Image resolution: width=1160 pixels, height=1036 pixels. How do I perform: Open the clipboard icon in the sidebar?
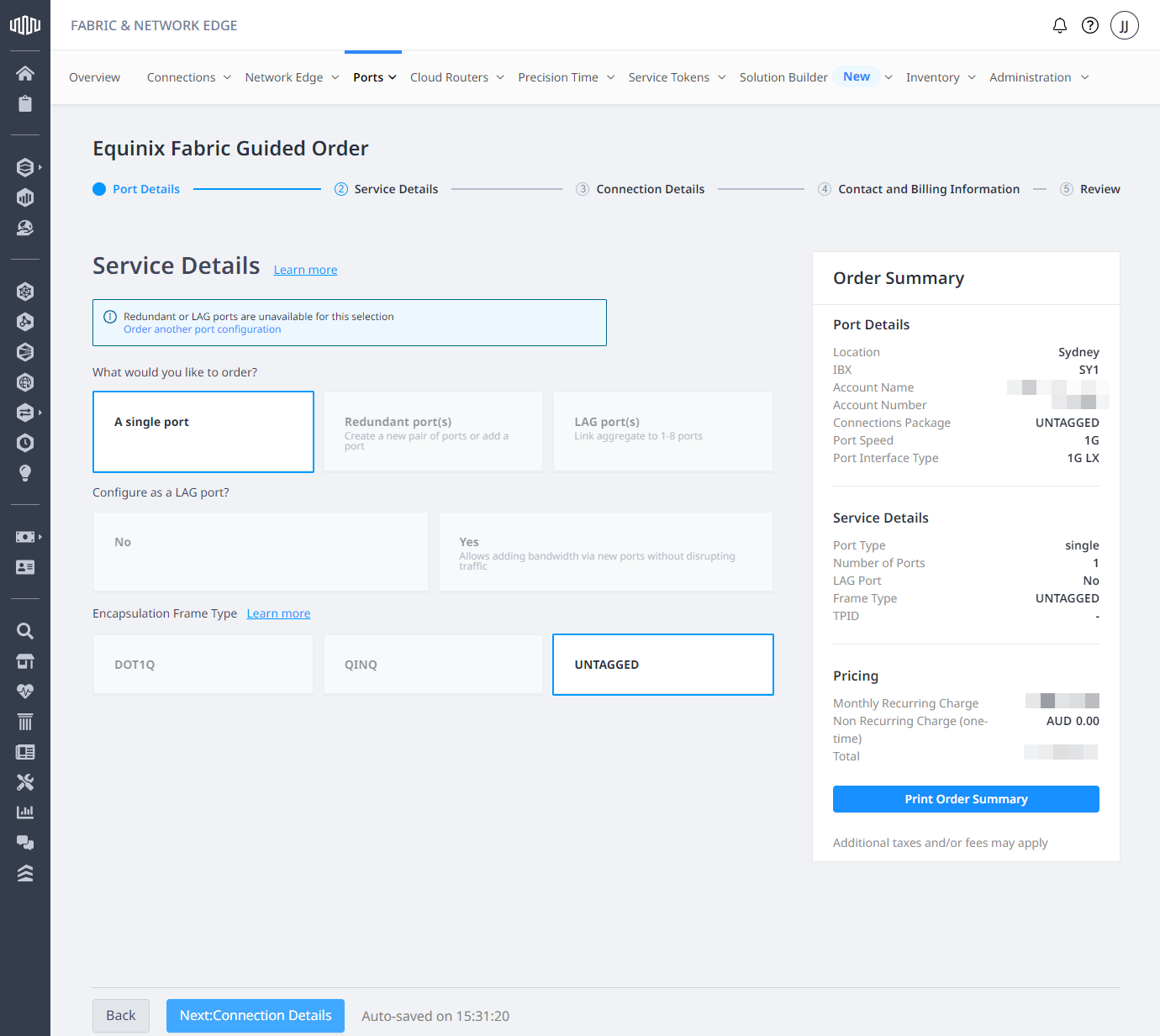25,103
